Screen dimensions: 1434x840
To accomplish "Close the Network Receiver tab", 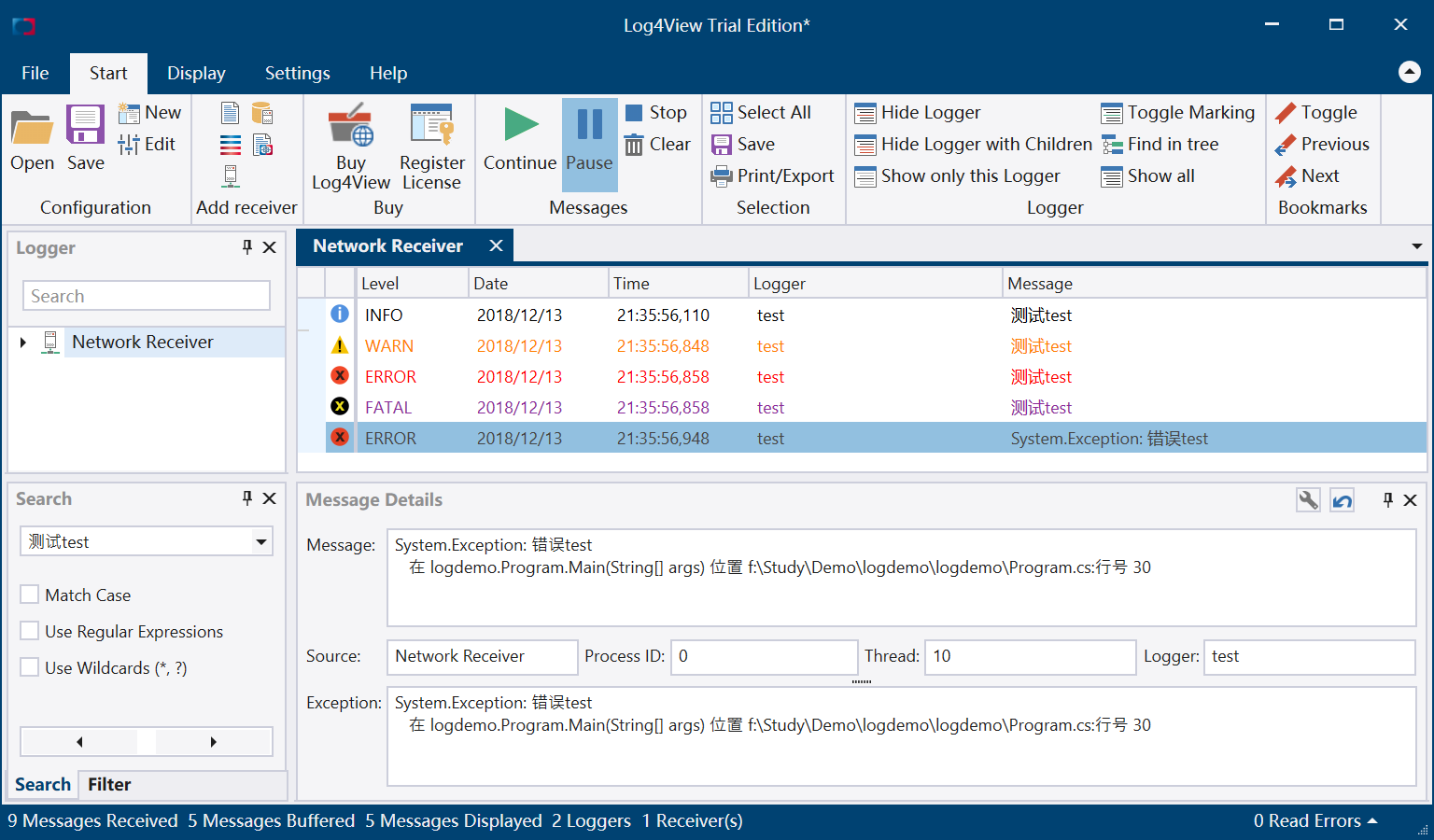I will point(497,245).
